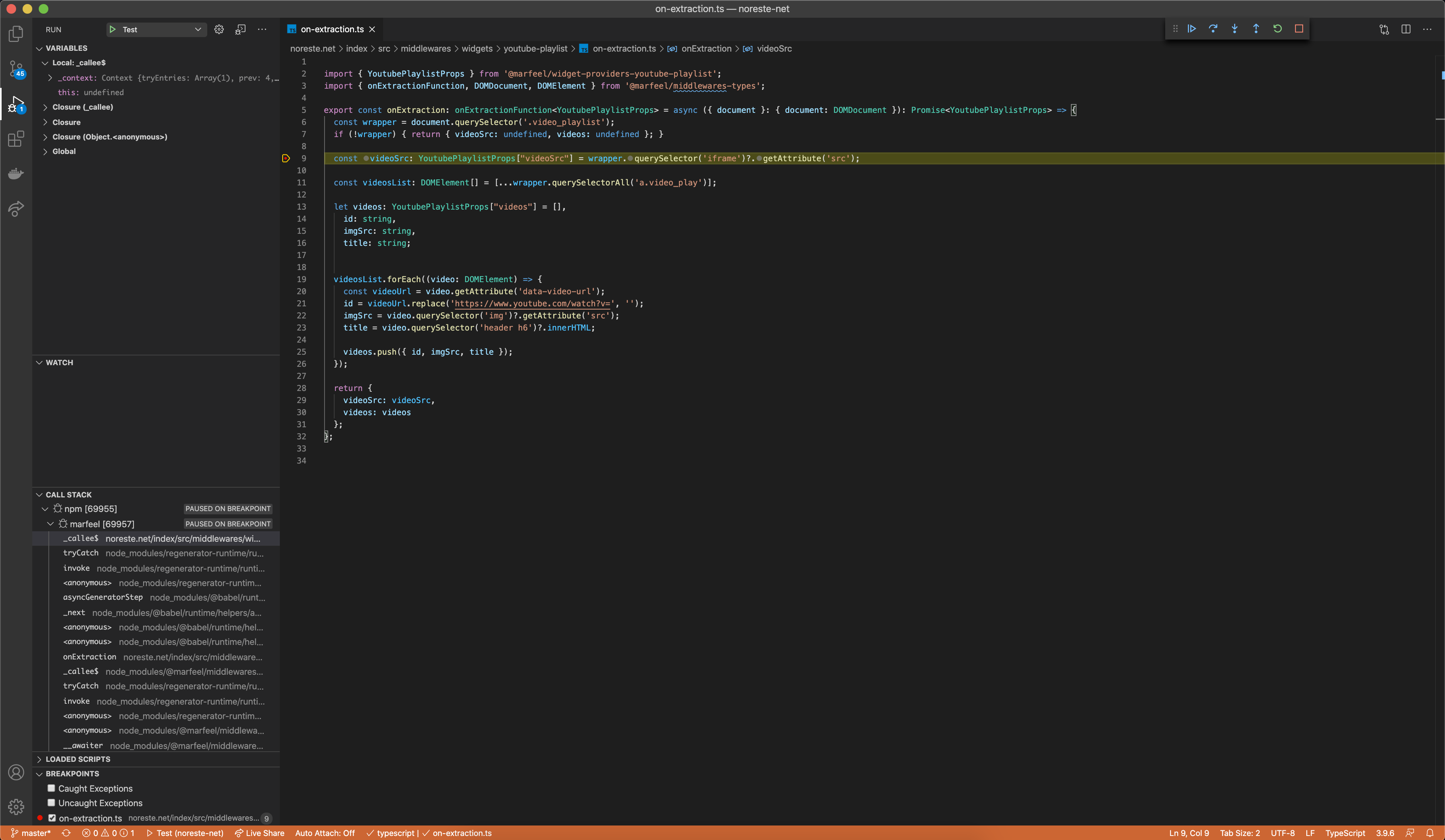Expand the _context variable

pos(50,78)
